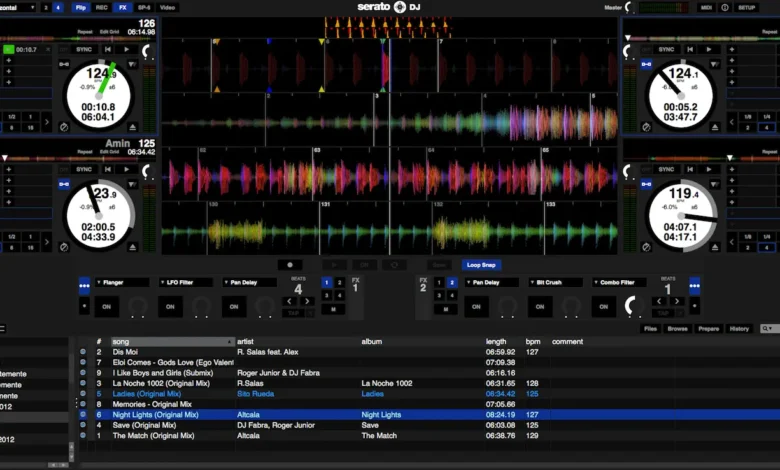Toggle keylock on the 123.9 BPM deck
780x470 pixels.
coord(64,184)
